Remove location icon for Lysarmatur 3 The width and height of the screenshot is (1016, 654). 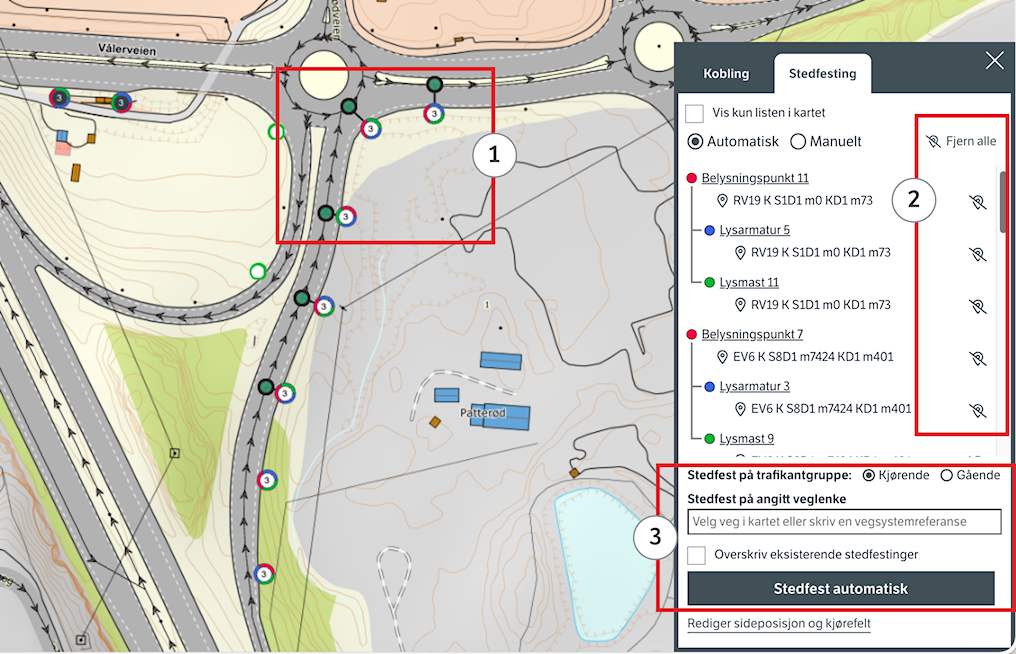coord(977,410)
